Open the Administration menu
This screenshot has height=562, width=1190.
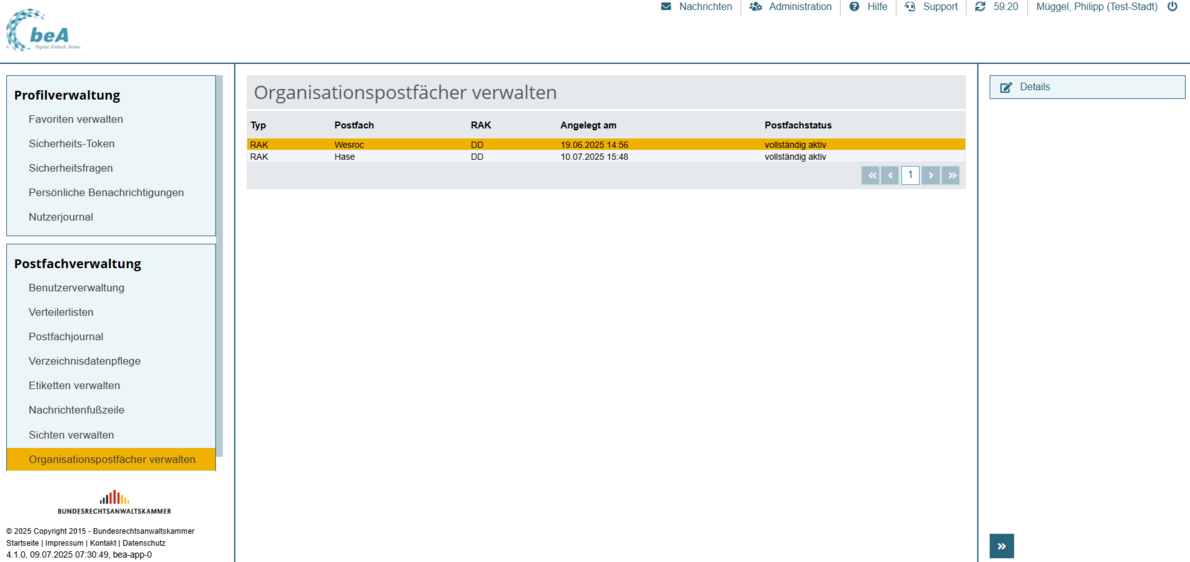pyautogui.click(x=790, y=7)
